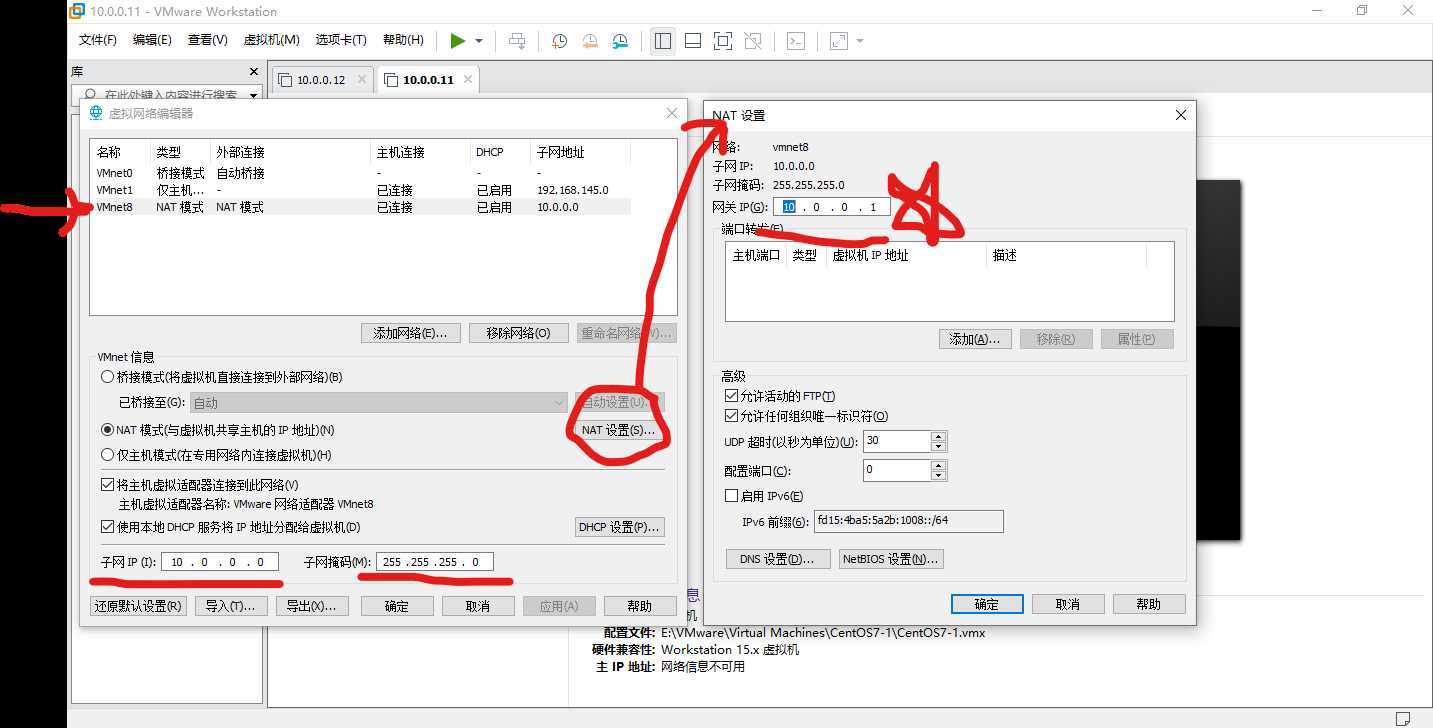Switch to the 10.0.0.11 tab
Viewport: 1433px width, 728px height.
click(x=427, y=80)
